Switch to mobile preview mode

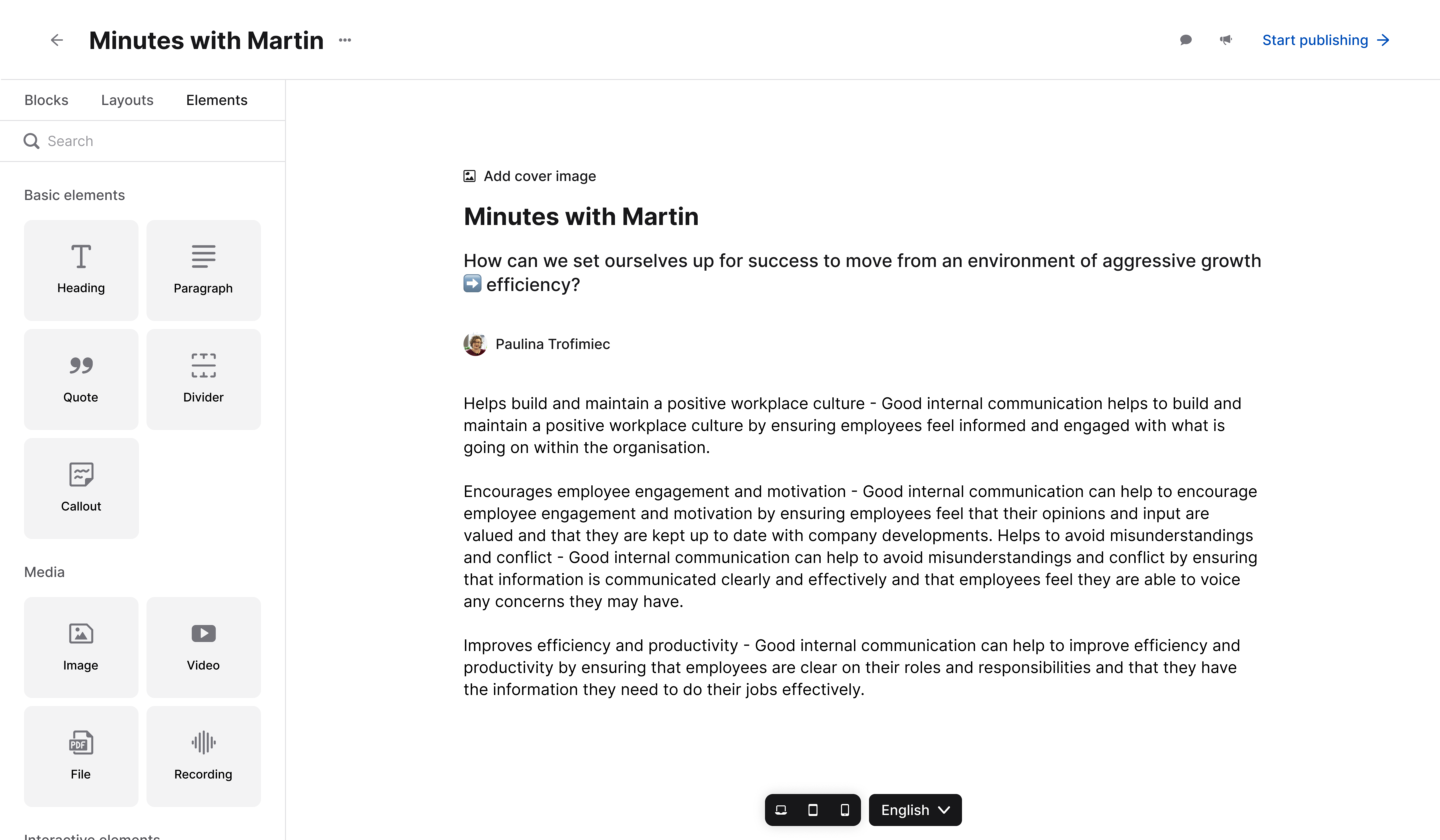[x=845, y=810]
